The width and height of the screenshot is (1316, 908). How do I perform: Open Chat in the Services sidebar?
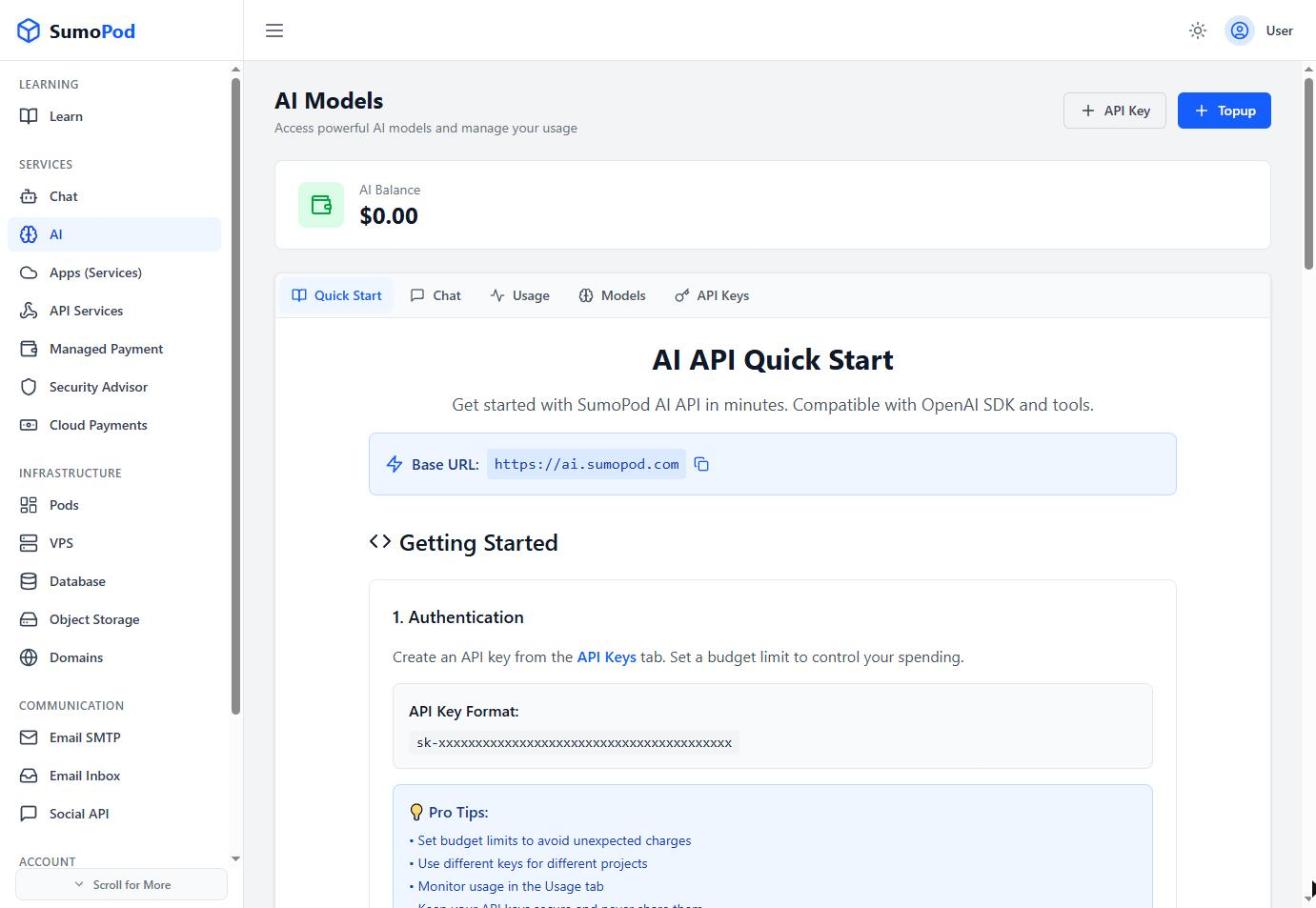[x=114, y=196]
